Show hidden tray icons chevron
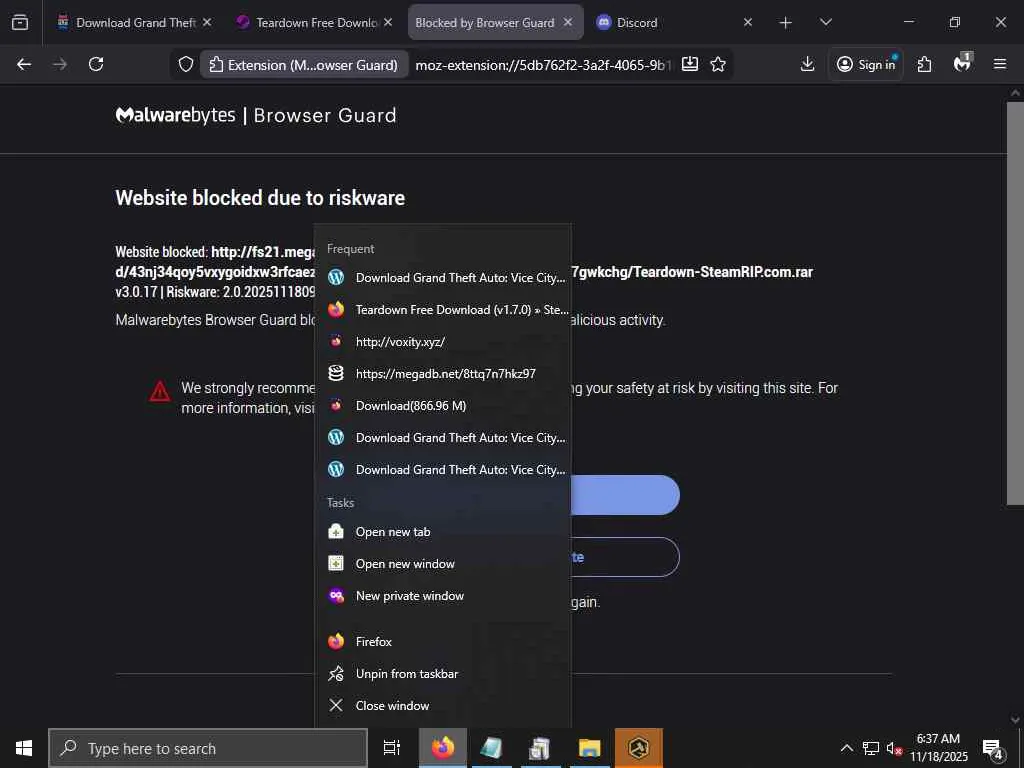This screenshot has height=768, width=1024. point(846,748)
